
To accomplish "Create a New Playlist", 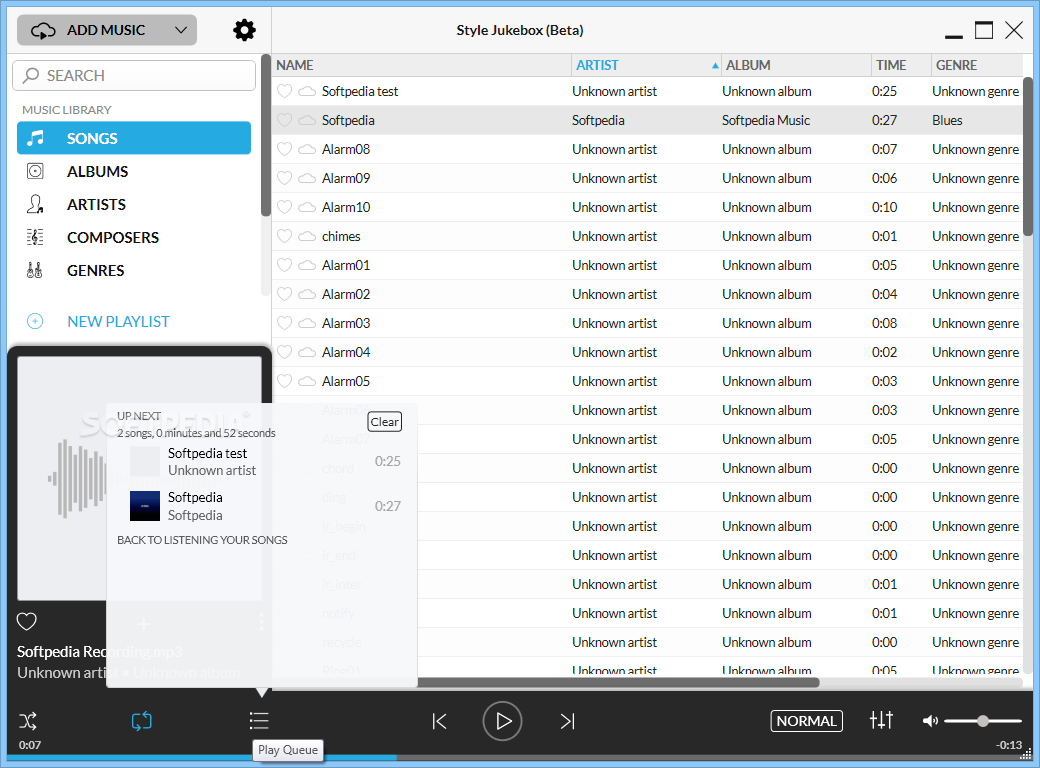I will coord(118,322).
